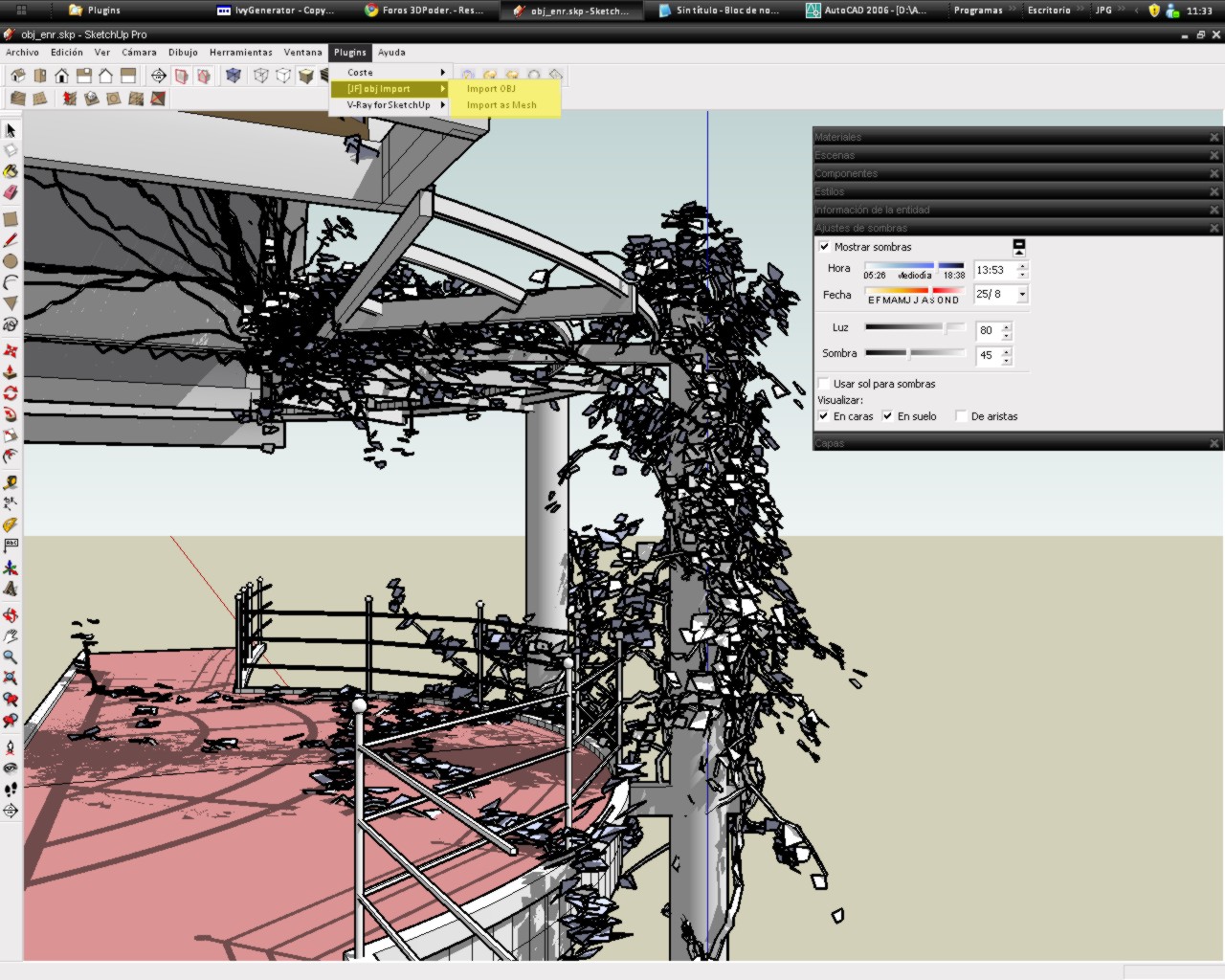Open the Edición menu
Image resolution: width=1225 pixels, height=980 pixels.
tap(67, 53)
